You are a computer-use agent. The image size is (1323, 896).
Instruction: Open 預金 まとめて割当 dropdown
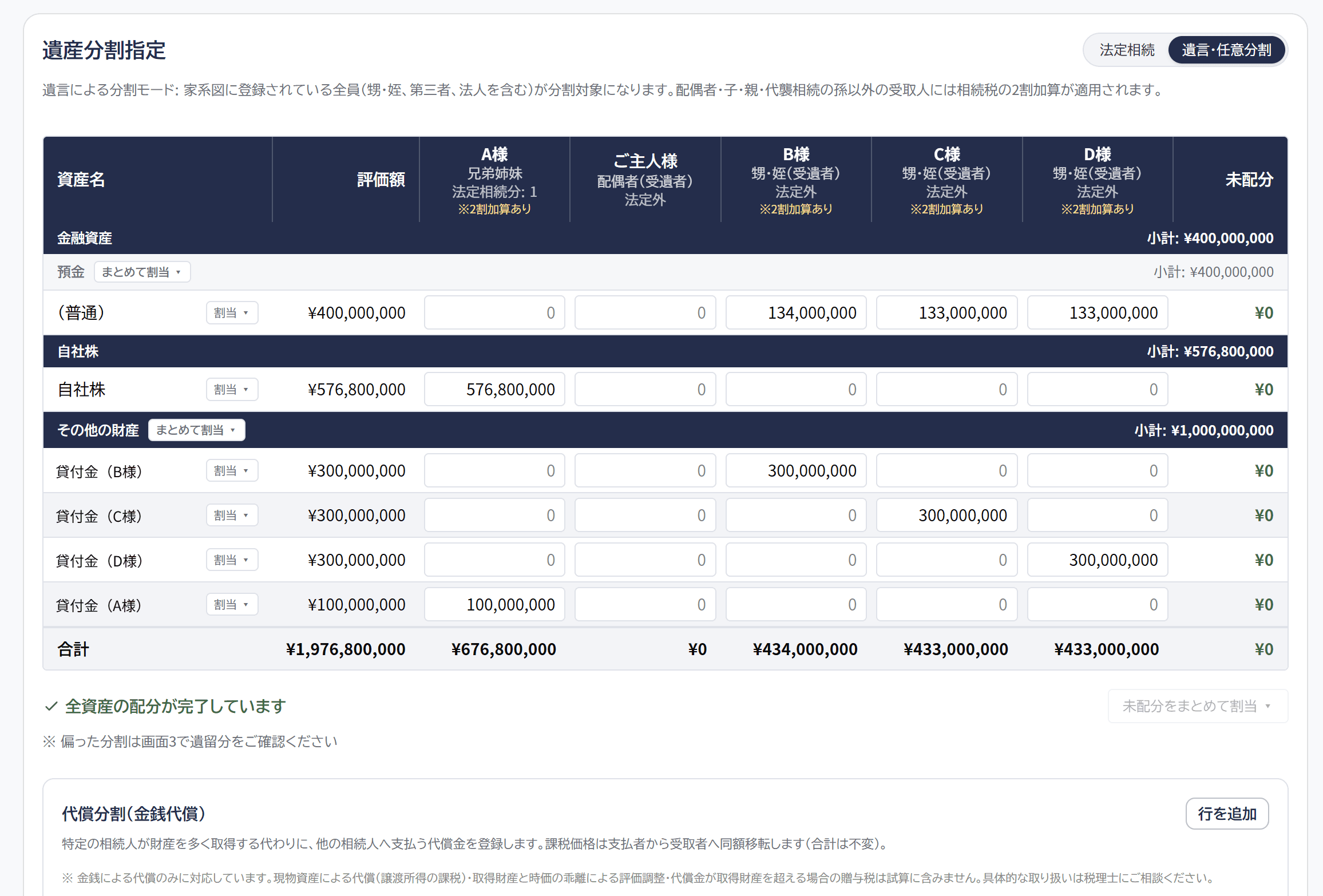142,272
